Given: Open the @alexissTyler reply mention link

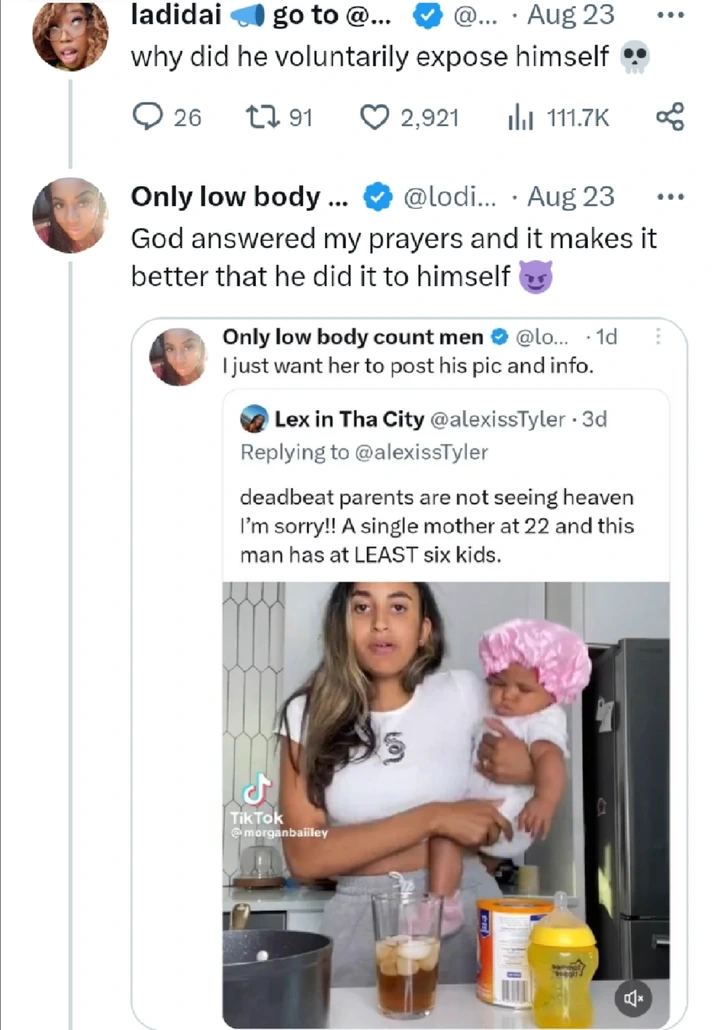Looking at the screenshot, I should coord(421,452).
